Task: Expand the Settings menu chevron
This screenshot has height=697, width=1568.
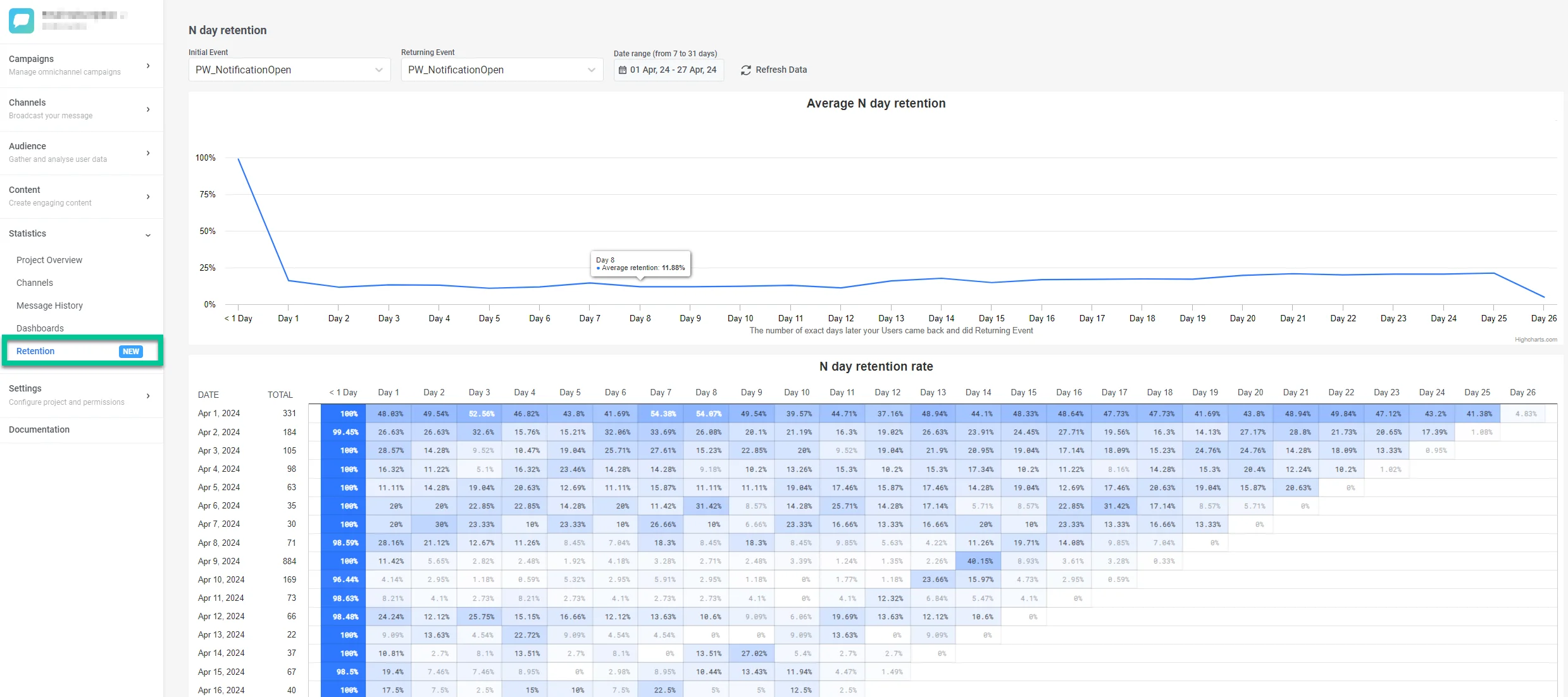Action: pos(148,396)
